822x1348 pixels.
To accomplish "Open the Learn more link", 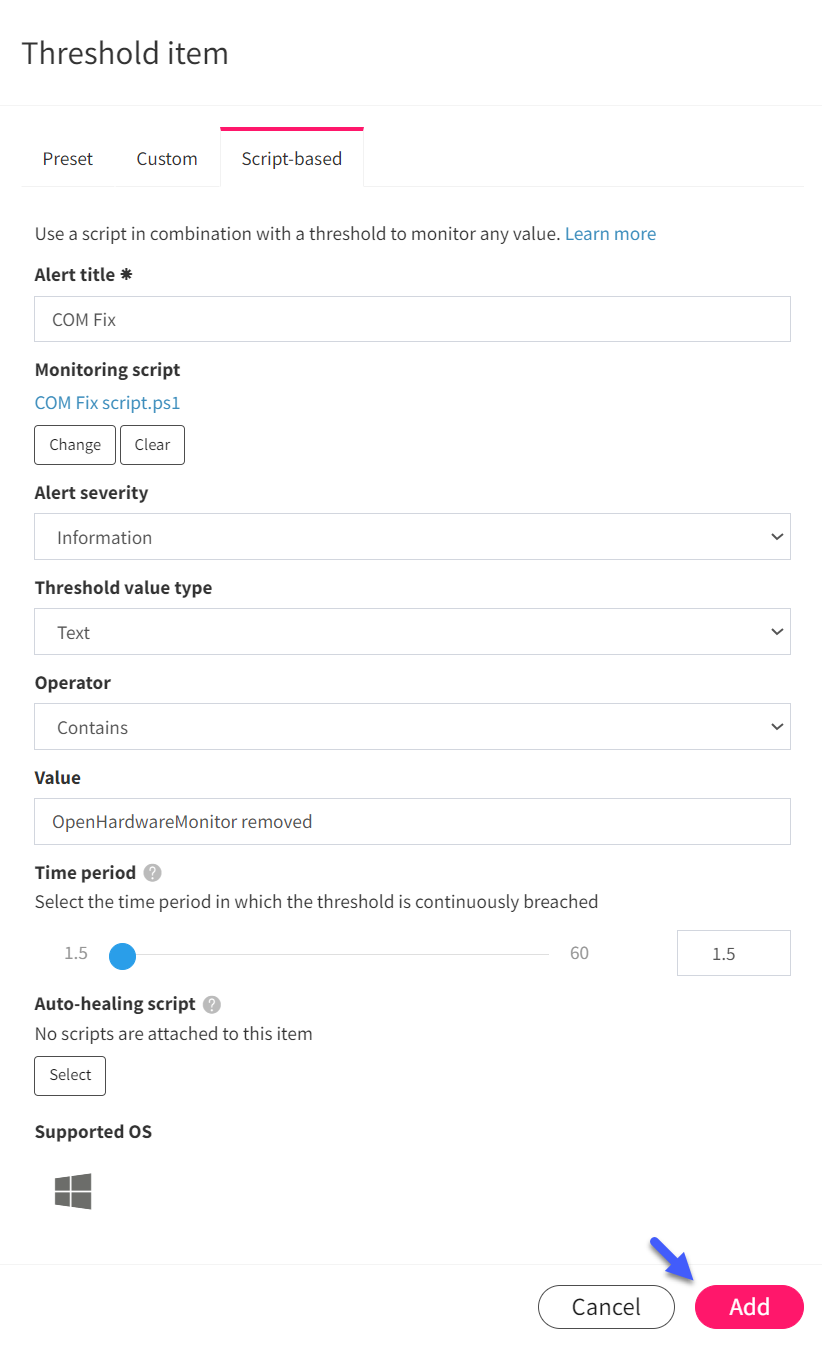I will (610, 234).
